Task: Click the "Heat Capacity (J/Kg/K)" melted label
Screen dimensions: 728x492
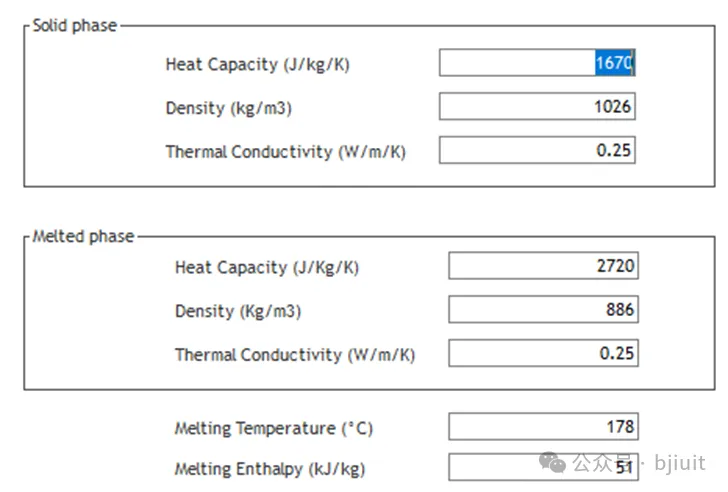Action: (x=266, y=267)
